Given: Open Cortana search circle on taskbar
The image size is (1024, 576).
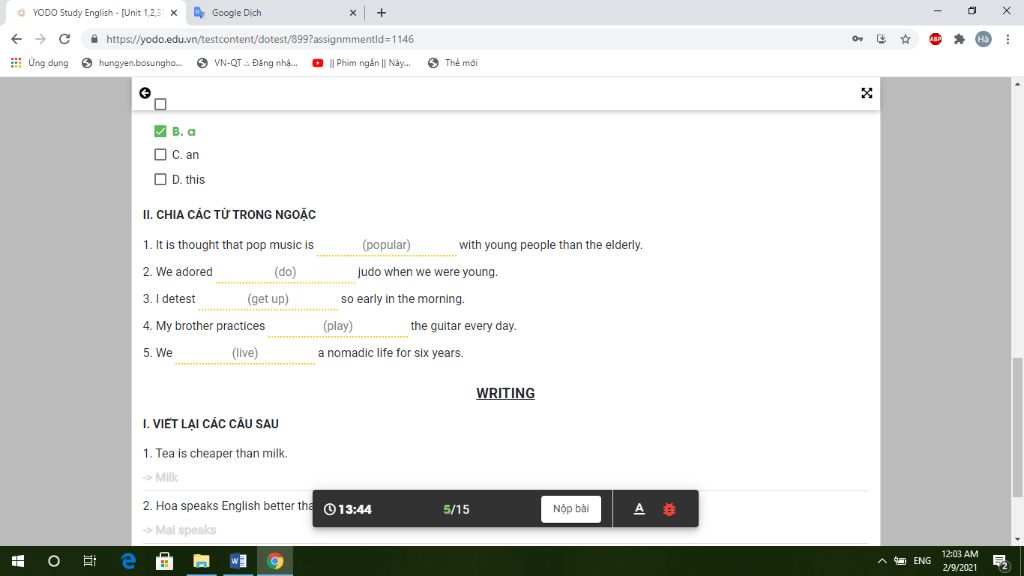Looking at the screenshot, I should (54, 561).
